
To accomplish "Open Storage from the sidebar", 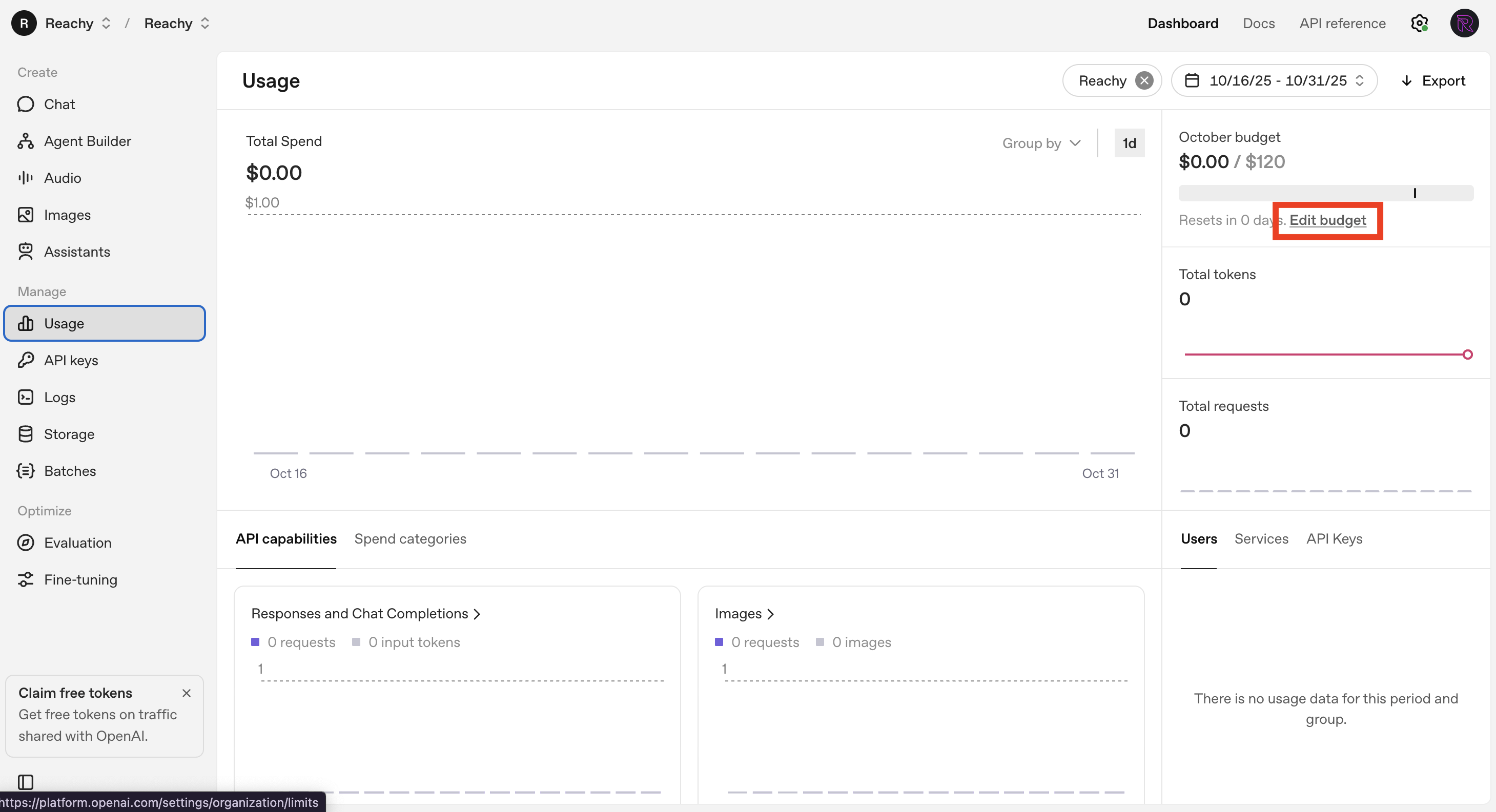I will coord(69,434).
